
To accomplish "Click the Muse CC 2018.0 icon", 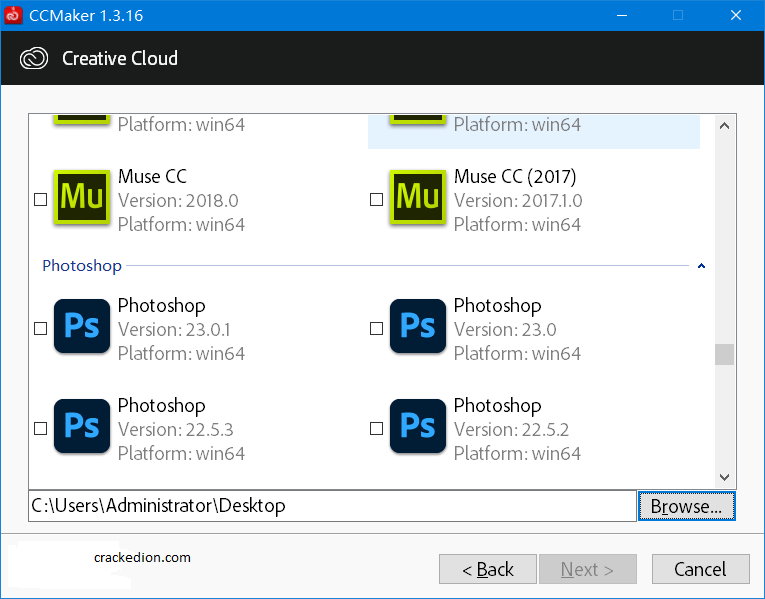I will point(81,197).
